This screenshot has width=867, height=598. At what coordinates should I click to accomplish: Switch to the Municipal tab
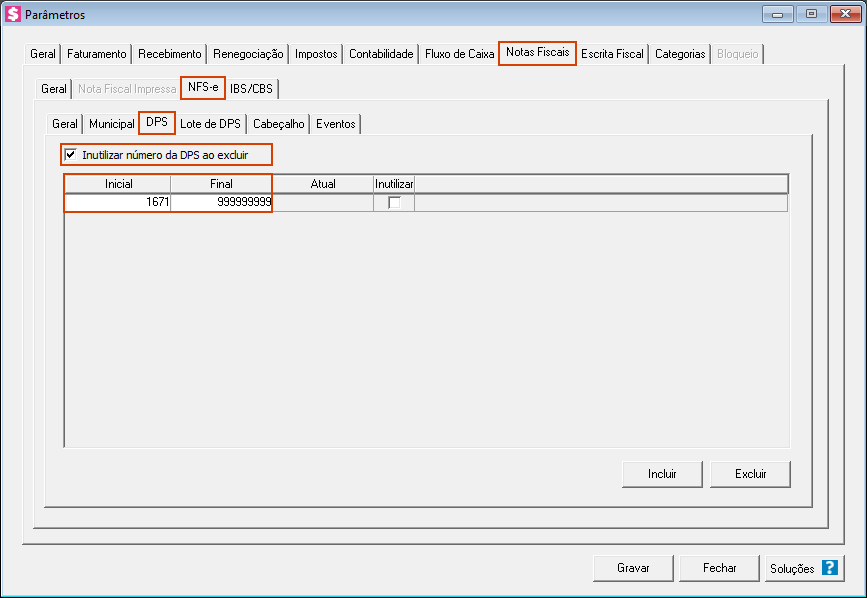coord(111,124)
